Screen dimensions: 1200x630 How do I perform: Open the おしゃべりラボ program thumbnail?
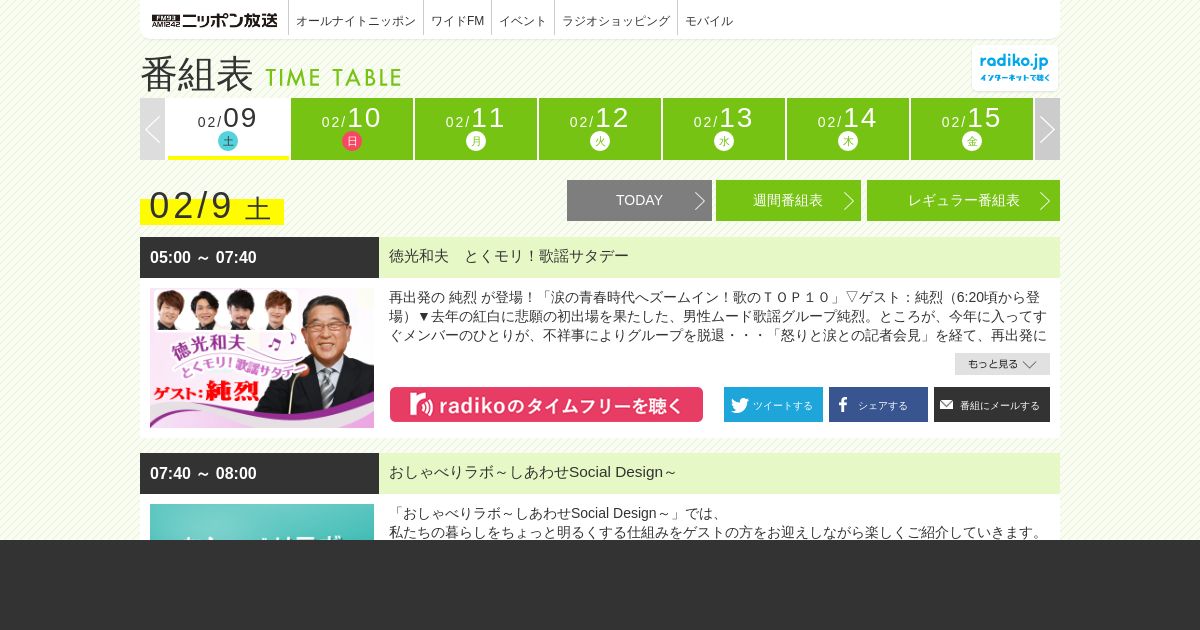(262, 522)
